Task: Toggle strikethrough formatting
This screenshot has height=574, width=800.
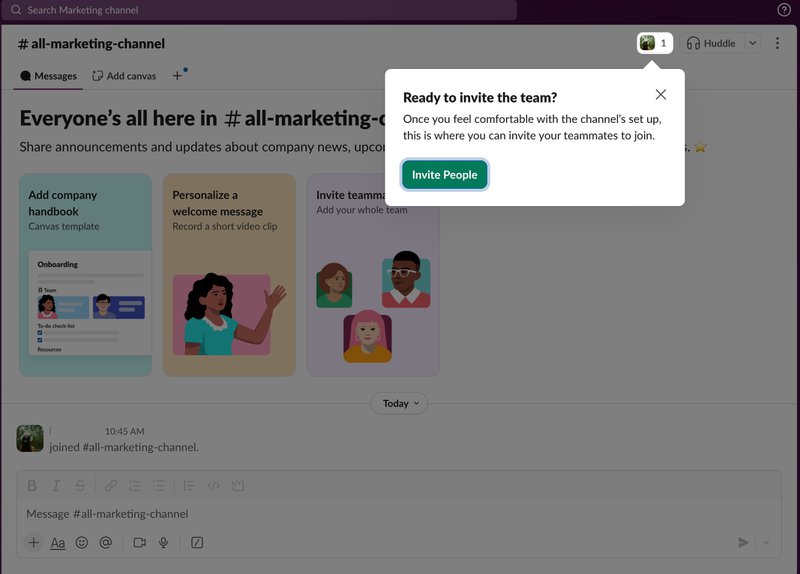Action: [x=80, y=486]
